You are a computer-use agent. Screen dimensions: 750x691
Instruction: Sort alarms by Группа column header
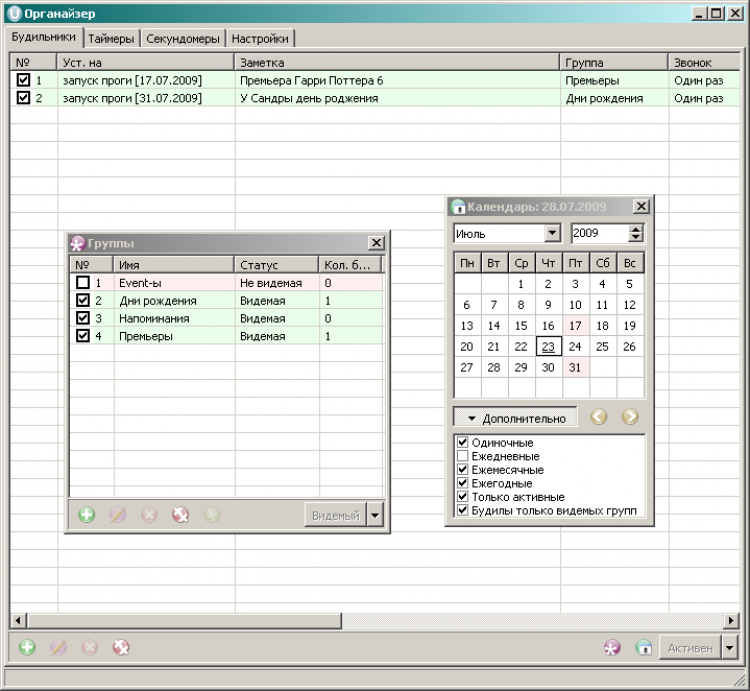(x=614, y=63)
